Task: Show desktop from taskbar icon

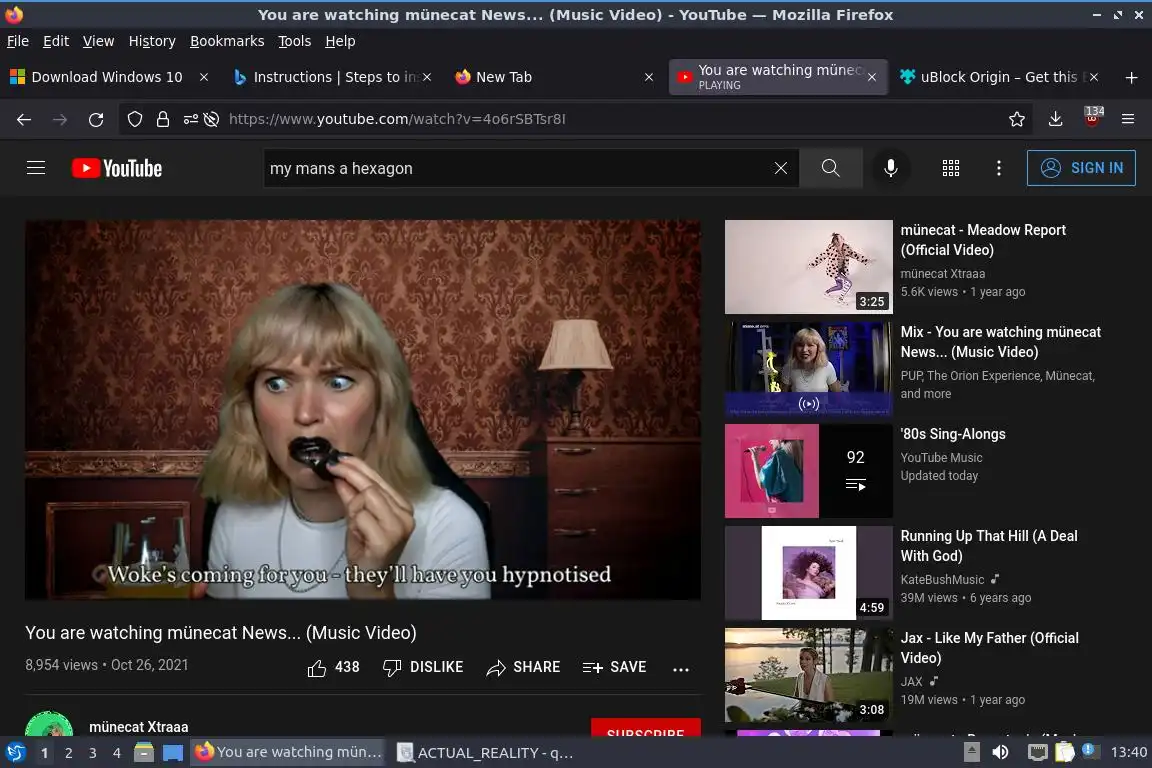Action: tap(173, 753)
